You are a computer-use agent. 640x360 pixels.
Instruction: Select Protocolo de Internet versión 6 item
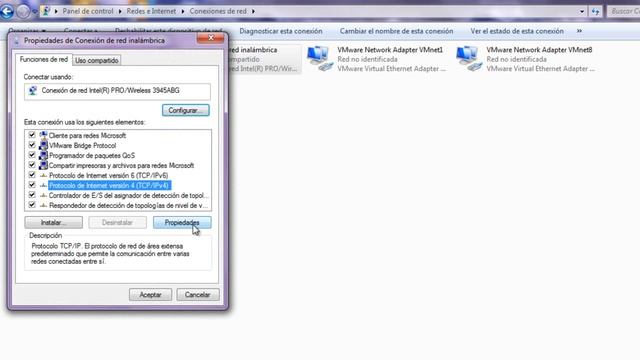(108, 176)
